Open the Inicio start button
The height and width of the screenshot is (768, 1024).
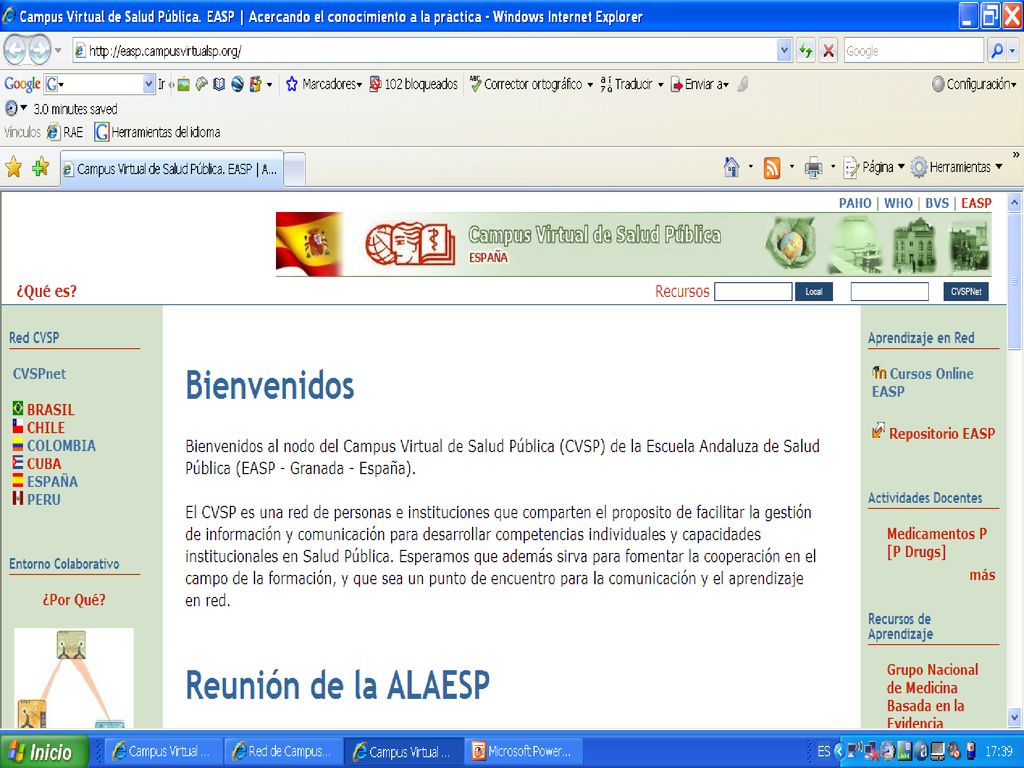44,752
